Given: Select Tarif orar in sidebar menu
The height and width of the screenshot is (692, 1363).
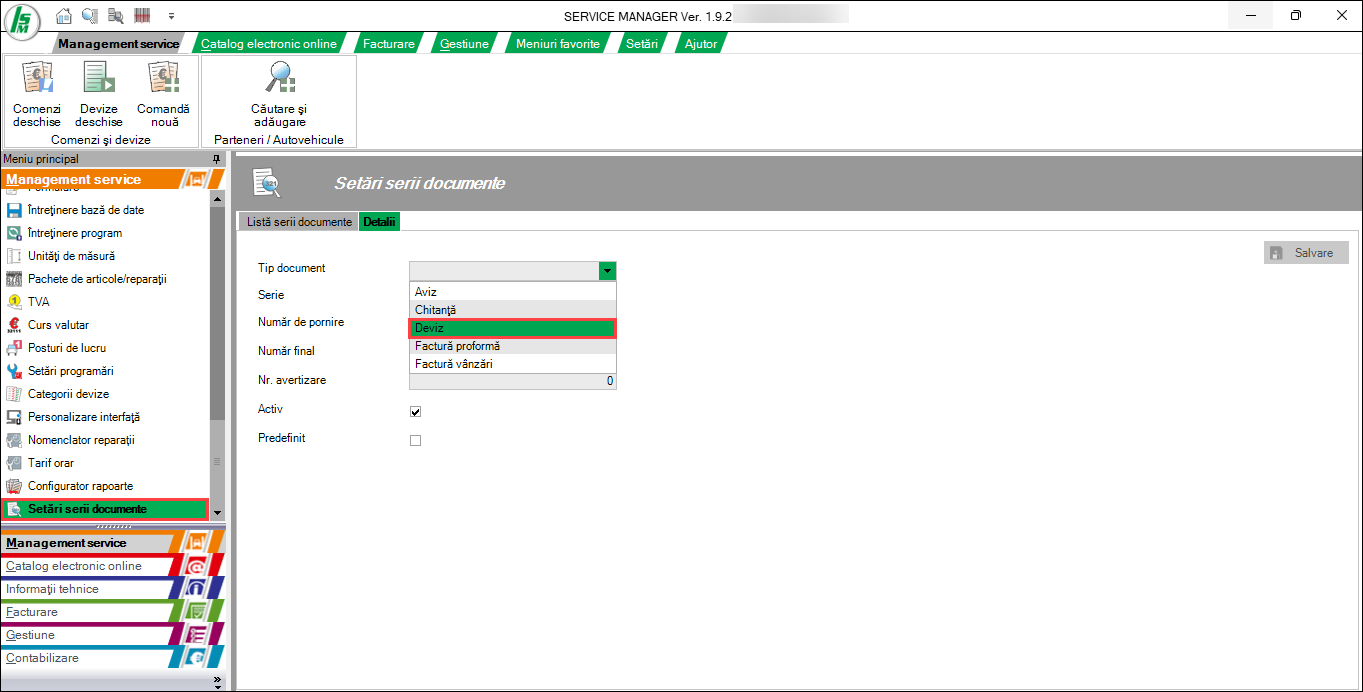Looking at the screenshot, I should [x=51, y=463].
